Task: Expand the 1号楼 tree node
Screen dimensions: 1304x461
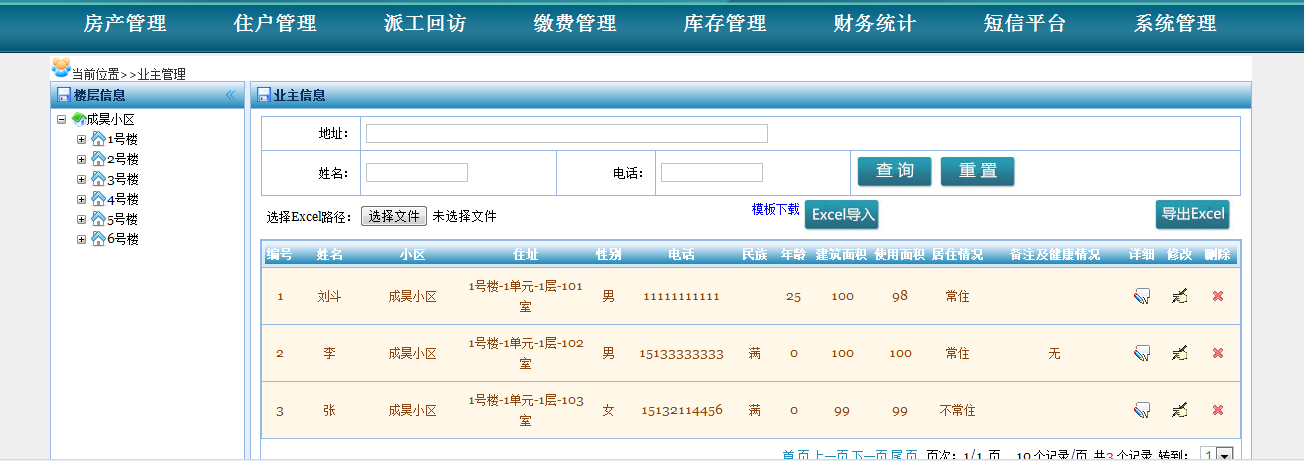Action: [x=82, y=139]
